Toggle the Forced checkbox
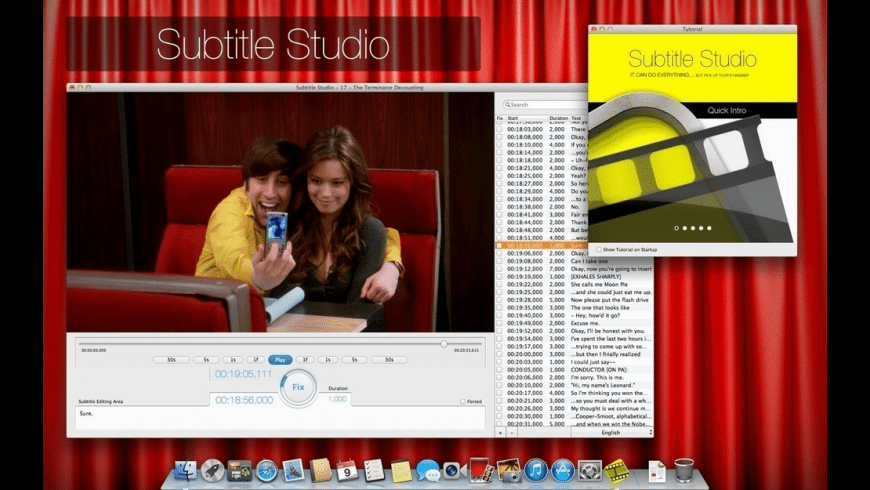The width and height of the screenshot is (870, 490). [x=463, y=401]
